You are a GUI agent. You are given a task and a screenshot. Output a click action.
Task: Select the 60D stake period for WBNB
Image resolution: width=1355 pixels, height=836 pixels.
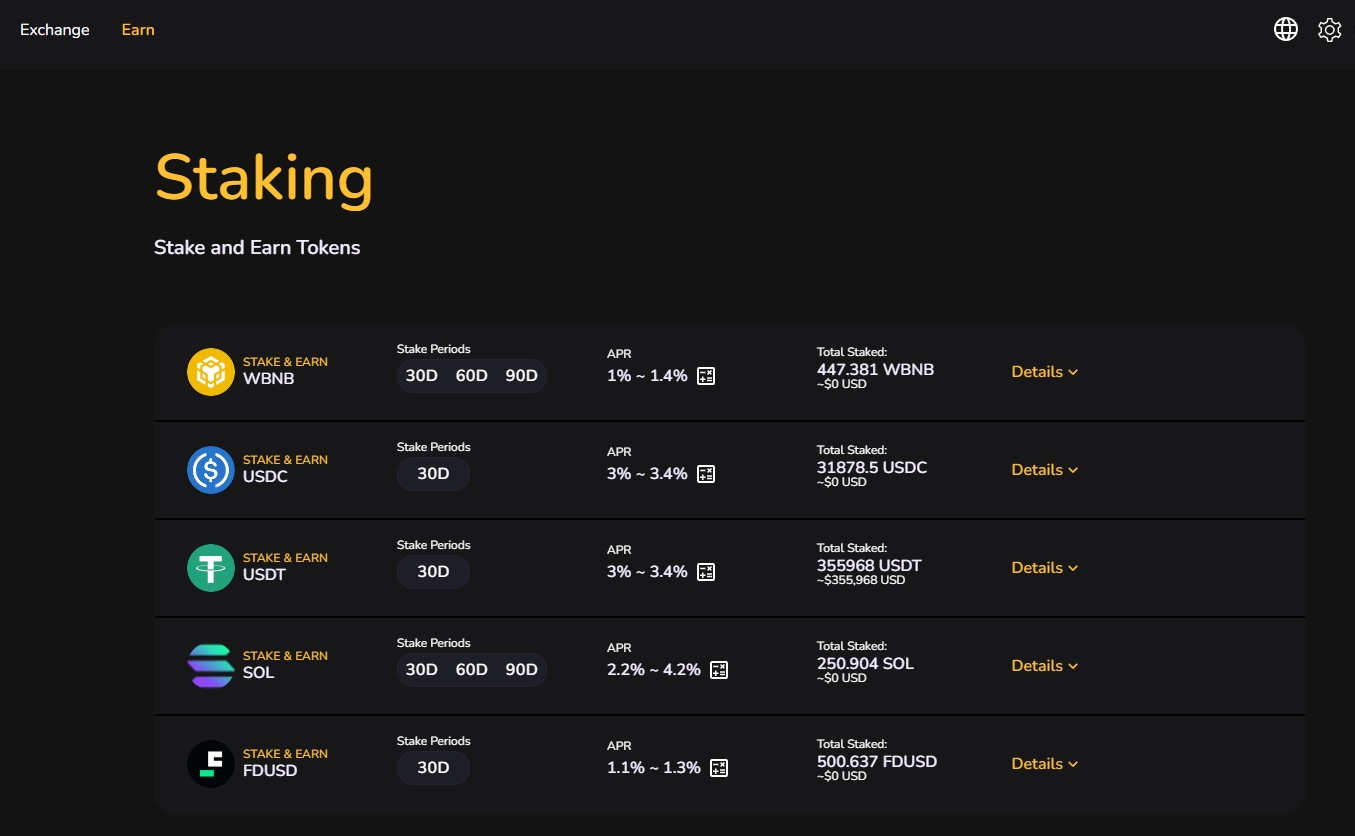click(x=471, y=376)
